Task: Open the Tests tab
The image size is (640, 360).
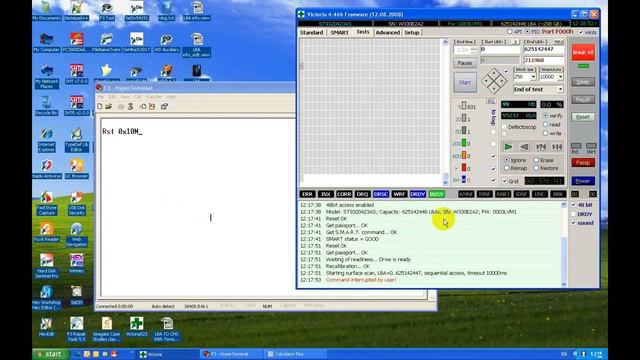Action: pos(362,32)
